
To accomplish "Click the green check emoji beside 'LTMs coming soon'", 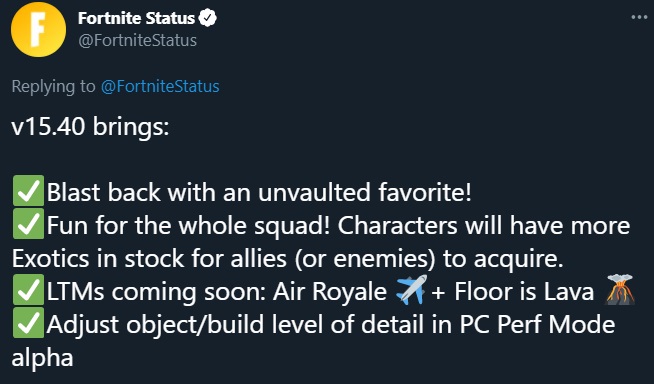I will coord(28,290).
